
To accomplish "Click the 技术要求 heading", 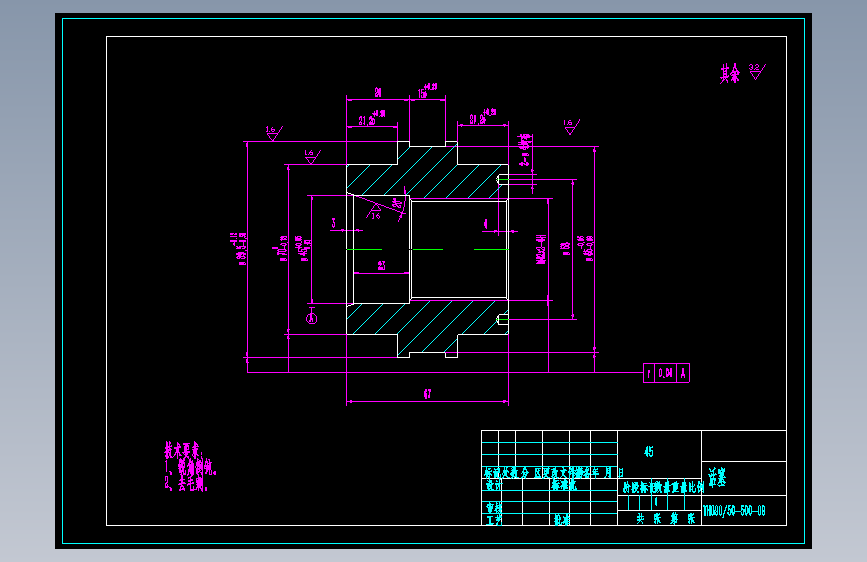I will click(184, 450).
